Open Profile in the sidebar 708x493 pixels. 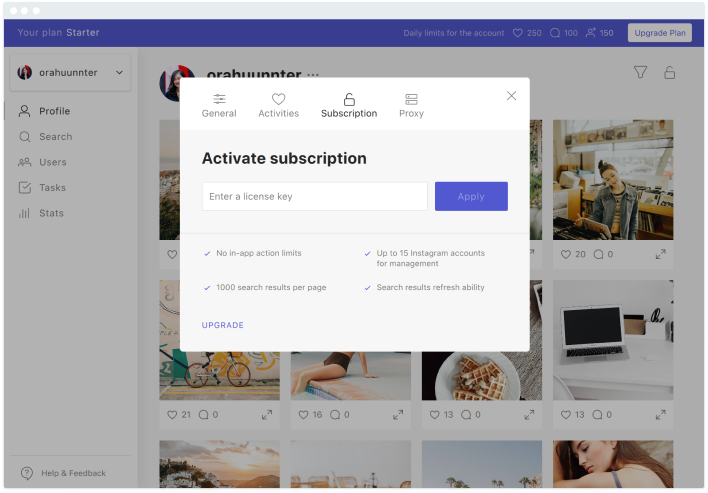tap(44, 111)
